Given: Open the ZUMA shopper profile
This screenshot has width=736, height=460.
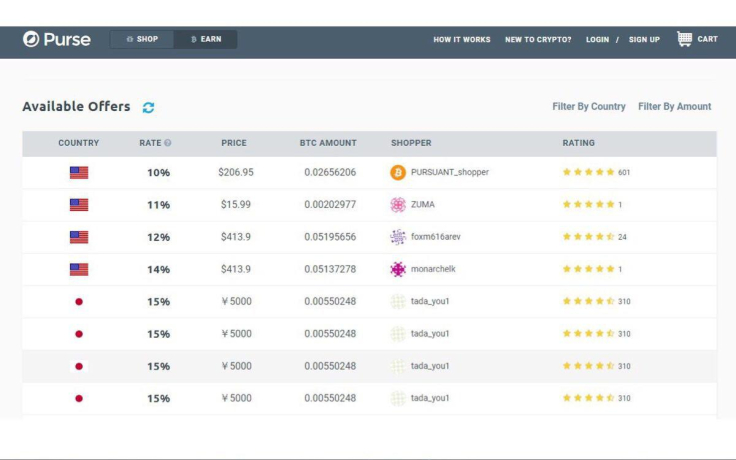Looking at the screenshot, I should click(x=422, y=205).
